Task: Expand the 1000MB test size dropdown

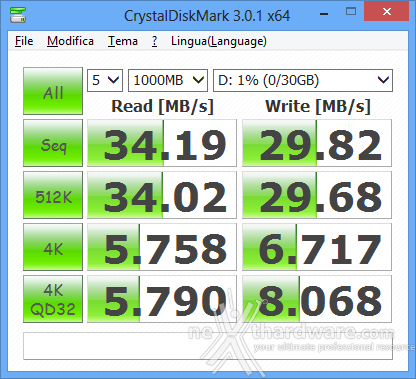Action: point(168,80)
